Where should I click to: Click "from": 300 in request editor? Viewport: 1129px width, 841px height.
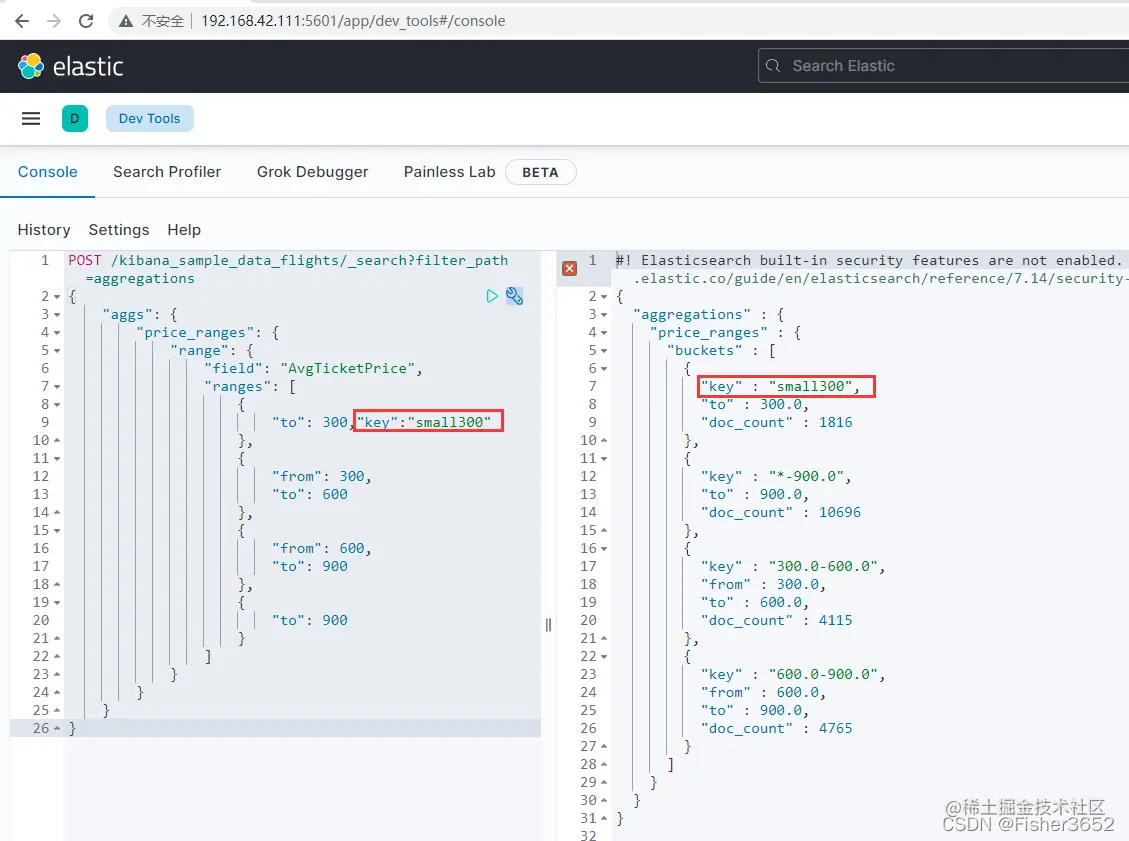[x=322, y=476]
